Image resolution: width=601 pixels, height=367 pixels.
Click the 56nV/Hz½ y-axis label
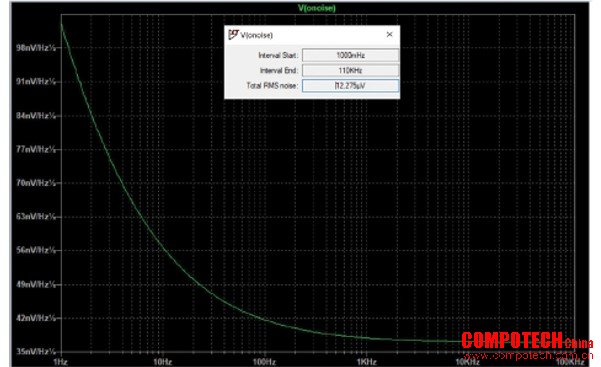click(36, 250)
